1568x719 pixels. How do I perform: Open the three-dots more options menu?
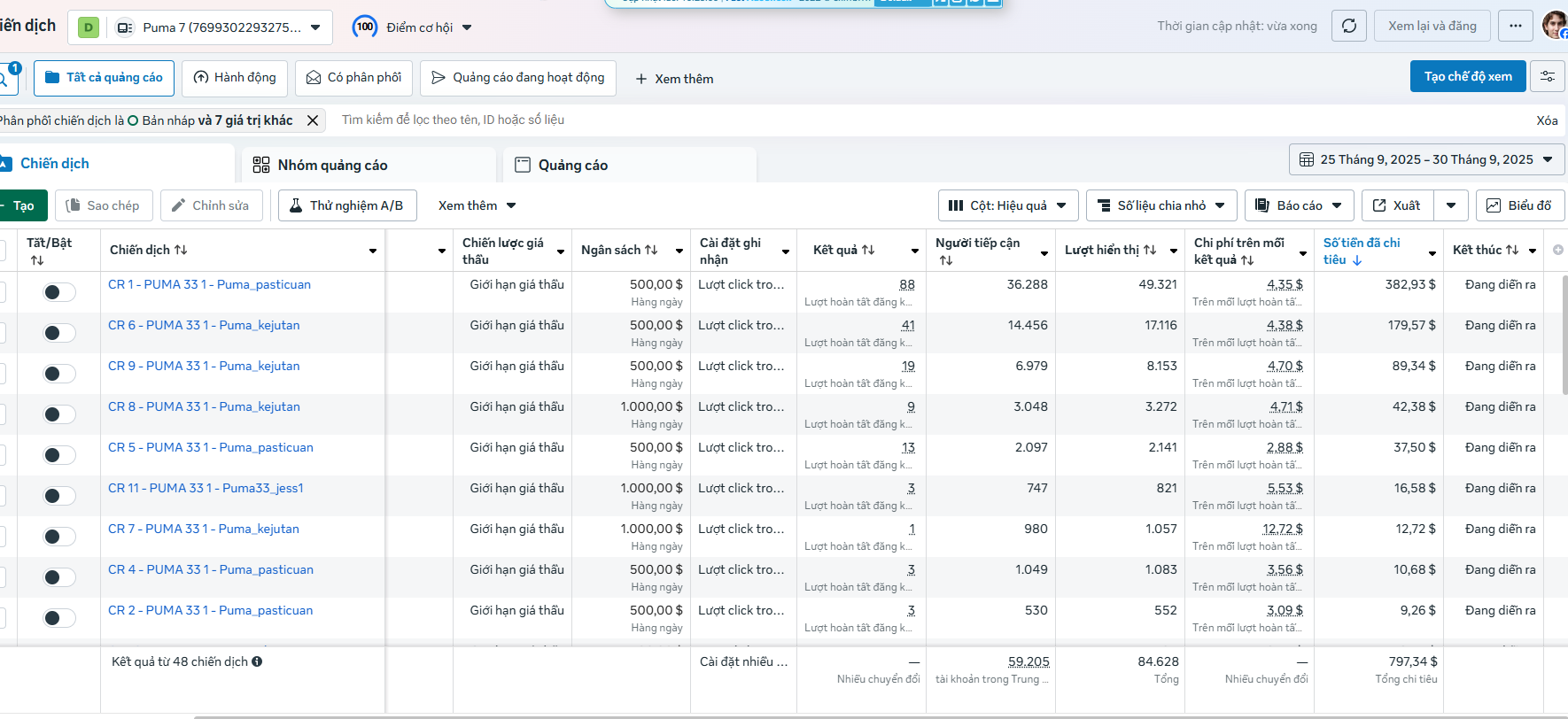coord(1516,26)
